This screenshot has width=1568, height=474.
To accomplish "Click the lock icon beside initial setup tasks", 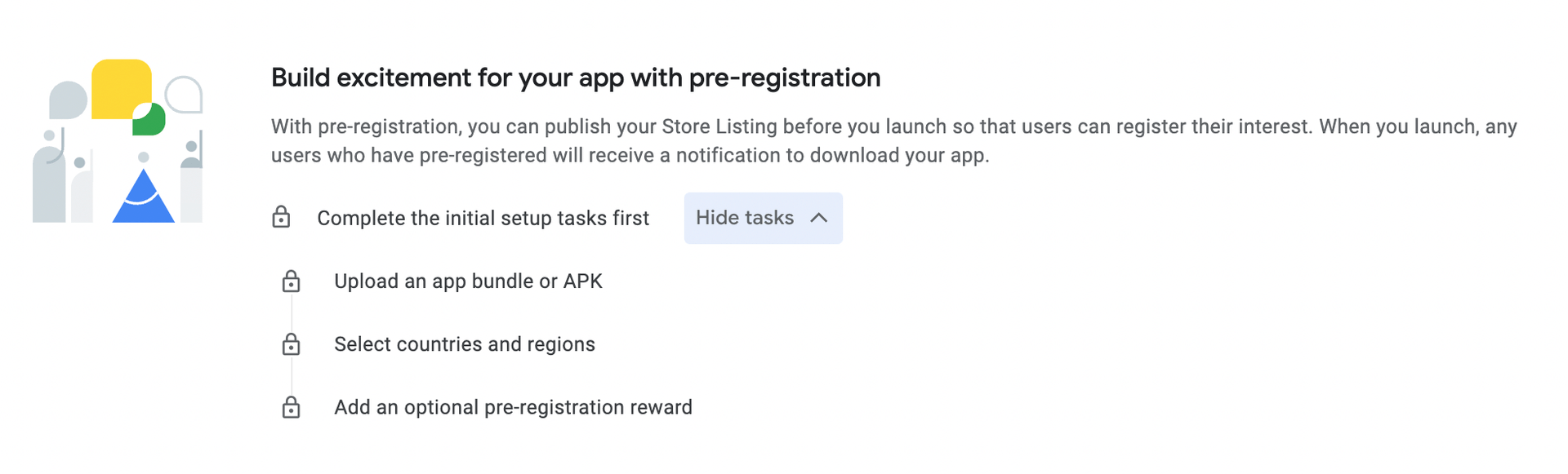I will pyautogui.click(x=281, y=218).
